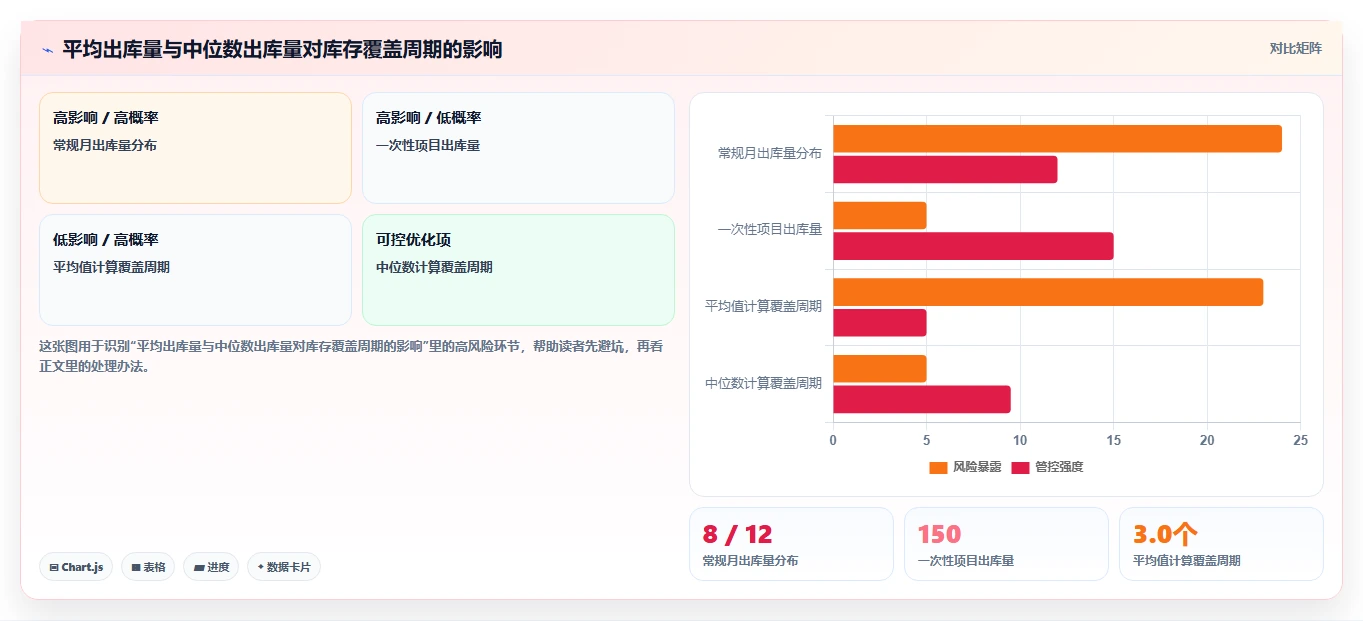Click the red bar for 常规月出库量分布

pyautogui.click(x=945, y=170)
